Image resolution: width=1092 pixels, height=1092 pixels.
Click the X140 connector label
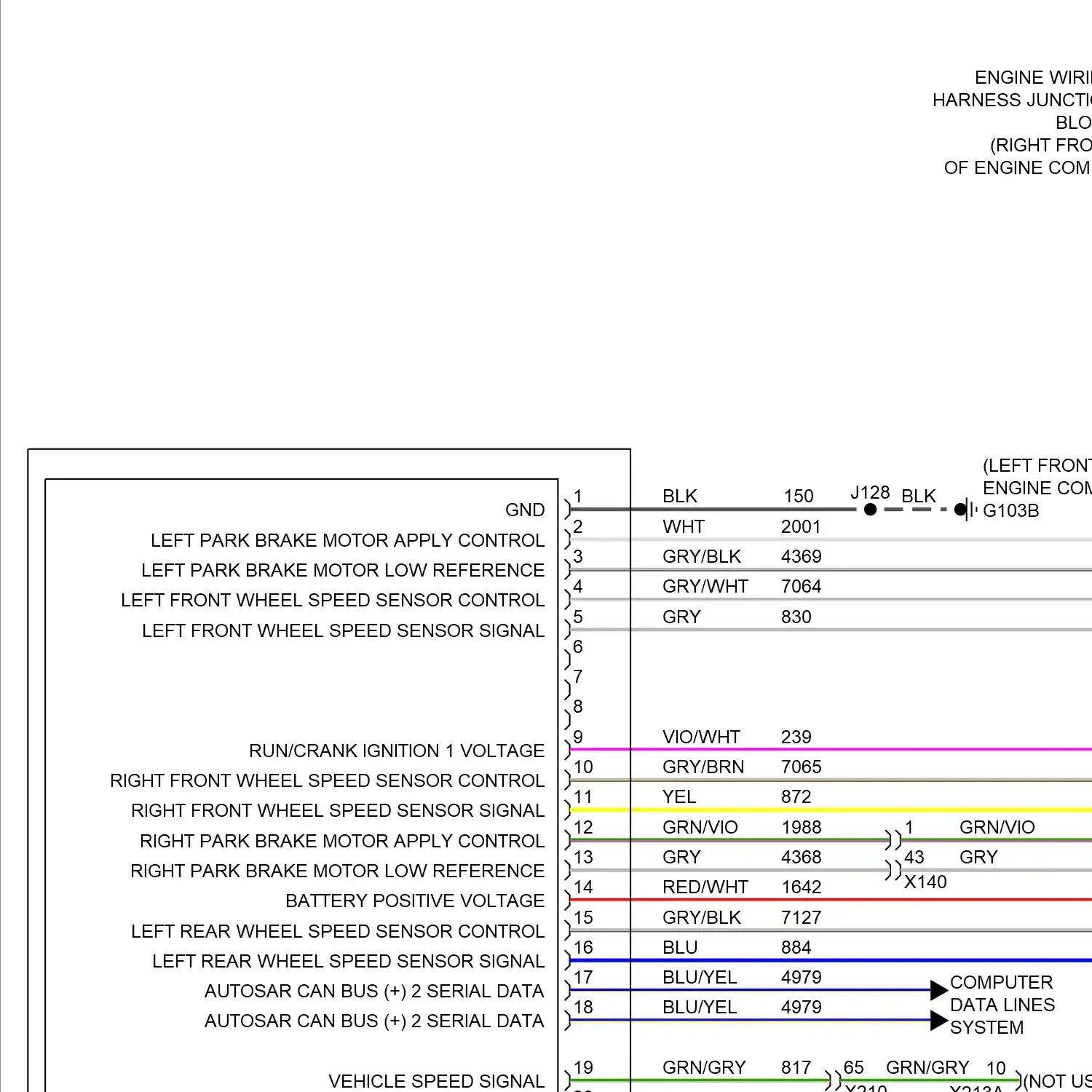point(925,882)
